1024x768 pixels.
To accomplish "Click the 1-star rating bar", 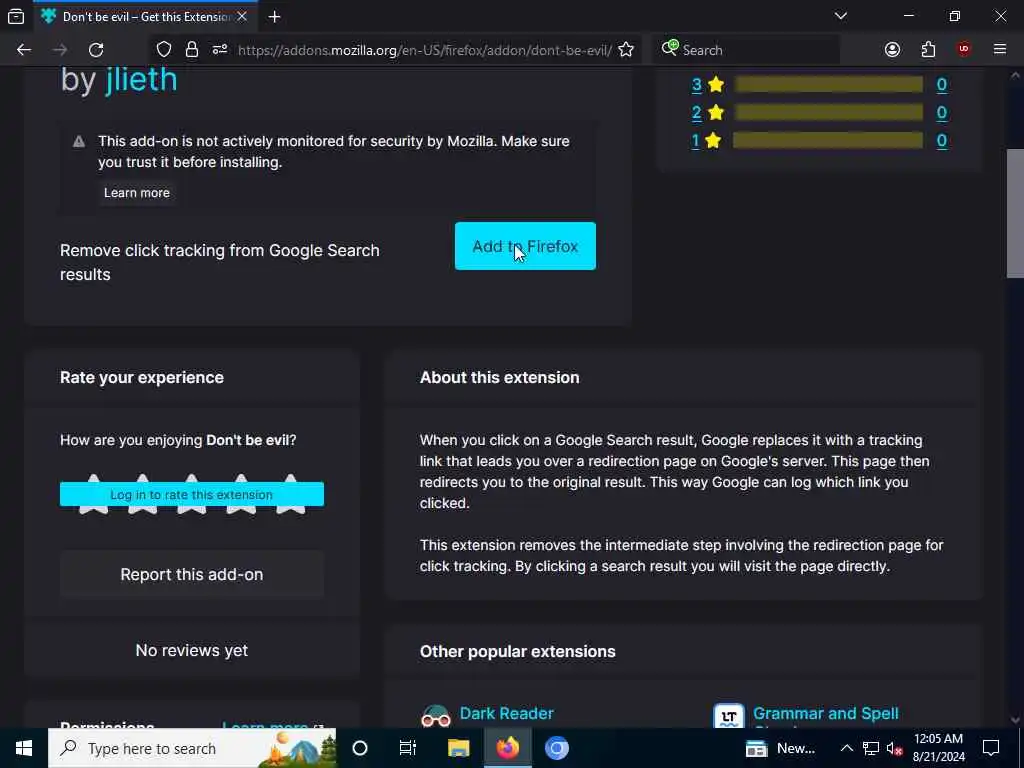I will (828, 140).
